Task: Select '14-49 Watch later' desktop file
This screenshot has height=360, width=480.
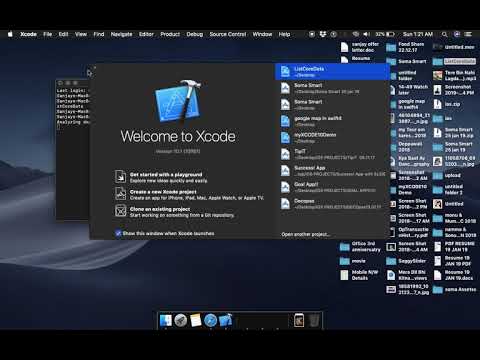Action: click(x=409, y=90)
